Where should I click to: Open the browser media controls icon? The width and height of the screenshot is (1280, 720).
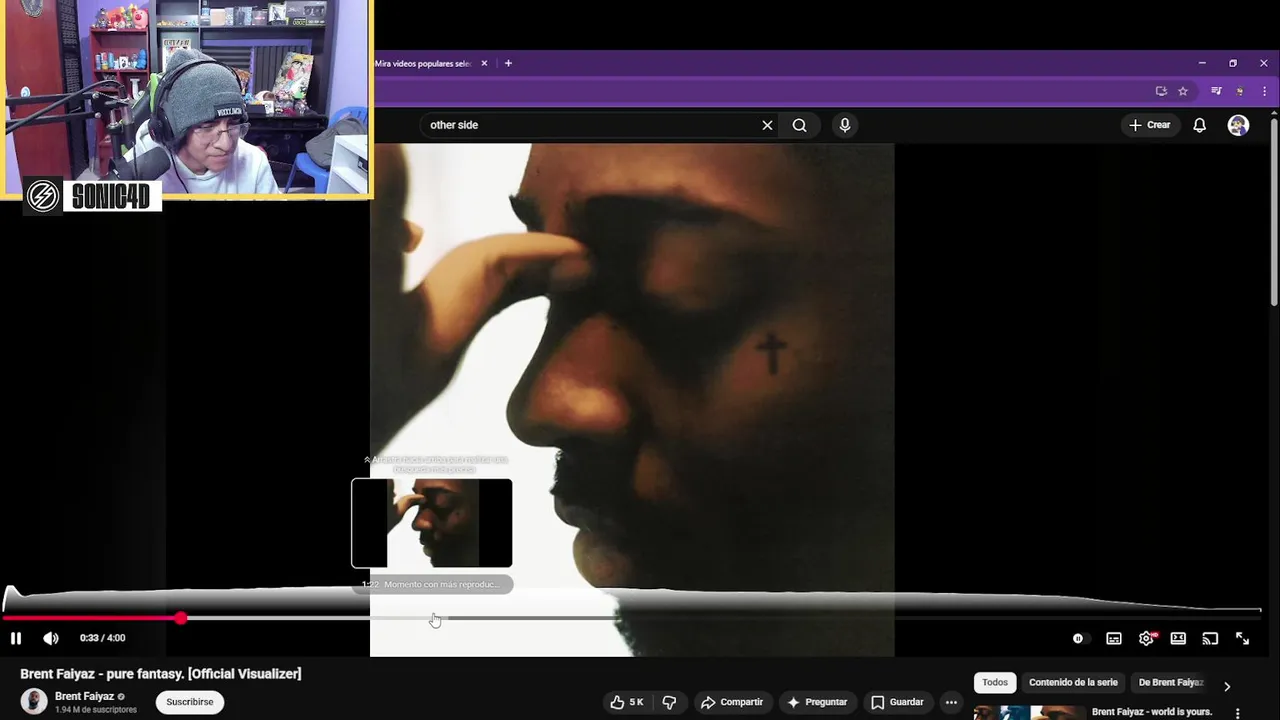click(x=1216, y=91)
